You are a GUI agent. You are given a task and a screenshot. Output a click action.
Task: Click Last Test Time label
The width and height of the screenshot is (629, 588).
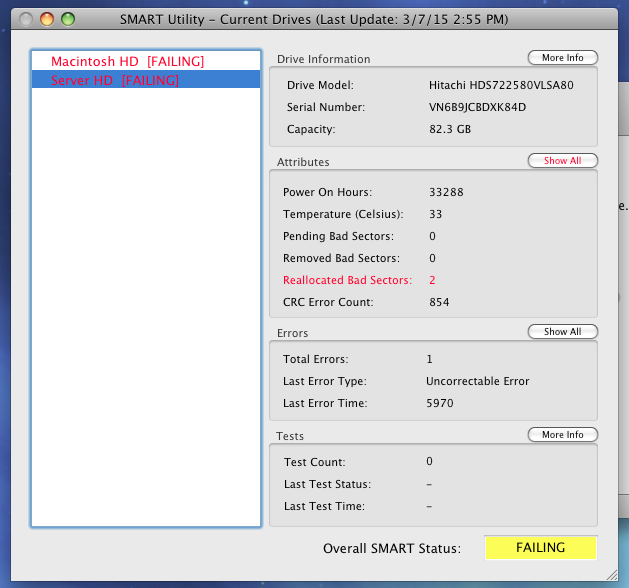pyautogui.click(x=324, y=506)
